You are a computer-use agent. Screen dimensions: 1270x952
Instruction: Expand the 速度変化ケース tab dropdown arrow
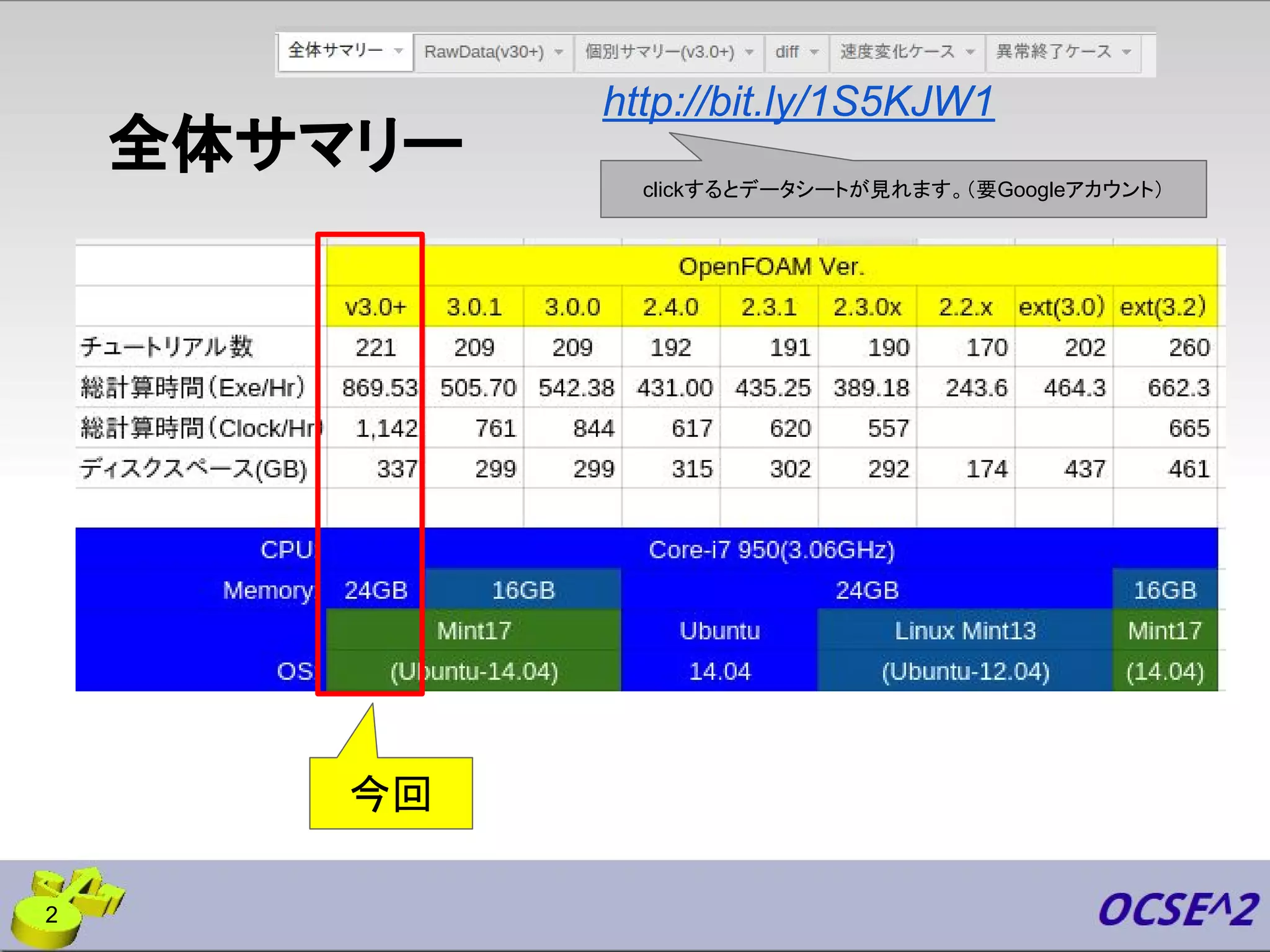pos(970,52)
